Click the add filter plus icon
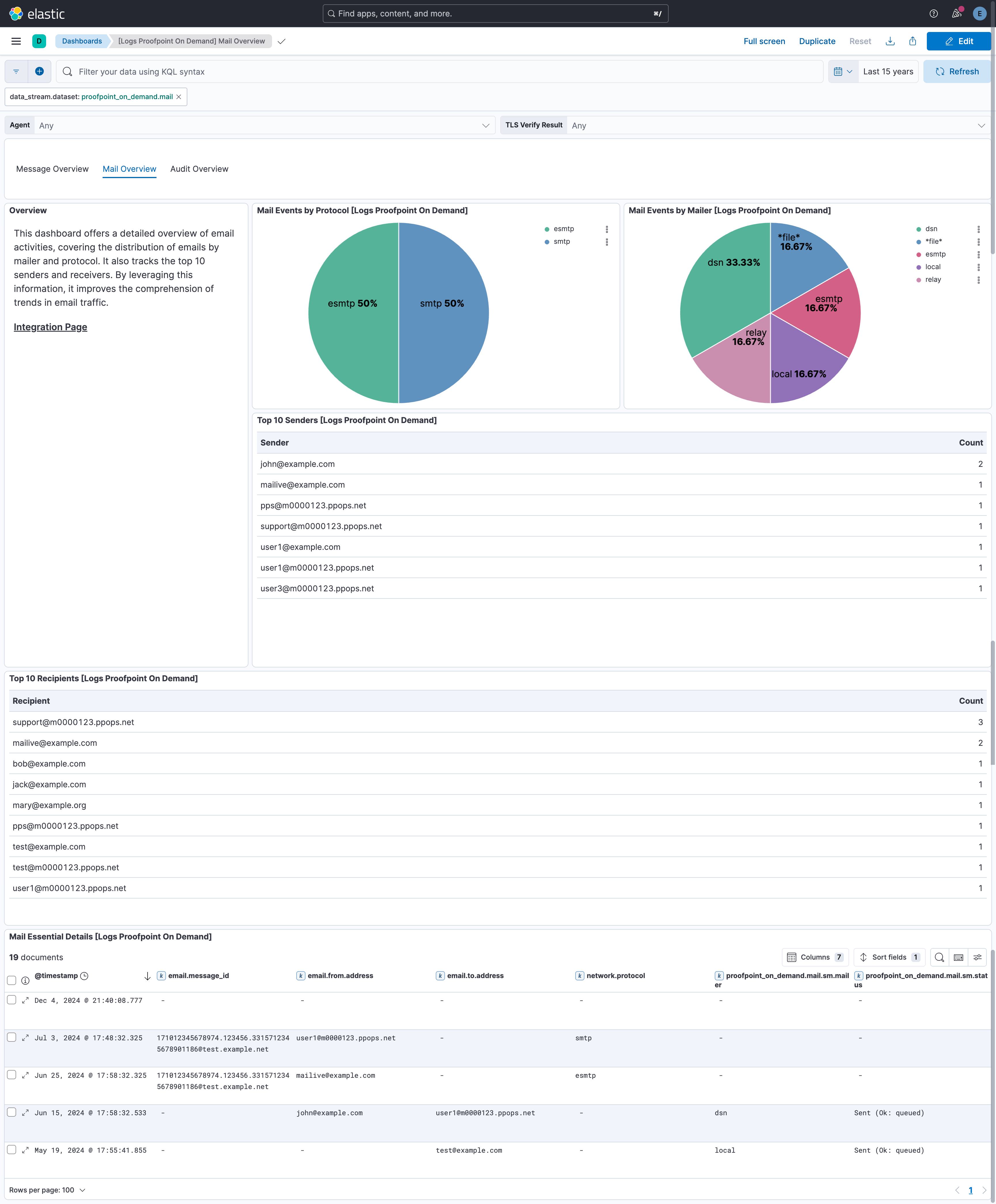 tap(39, 71)
